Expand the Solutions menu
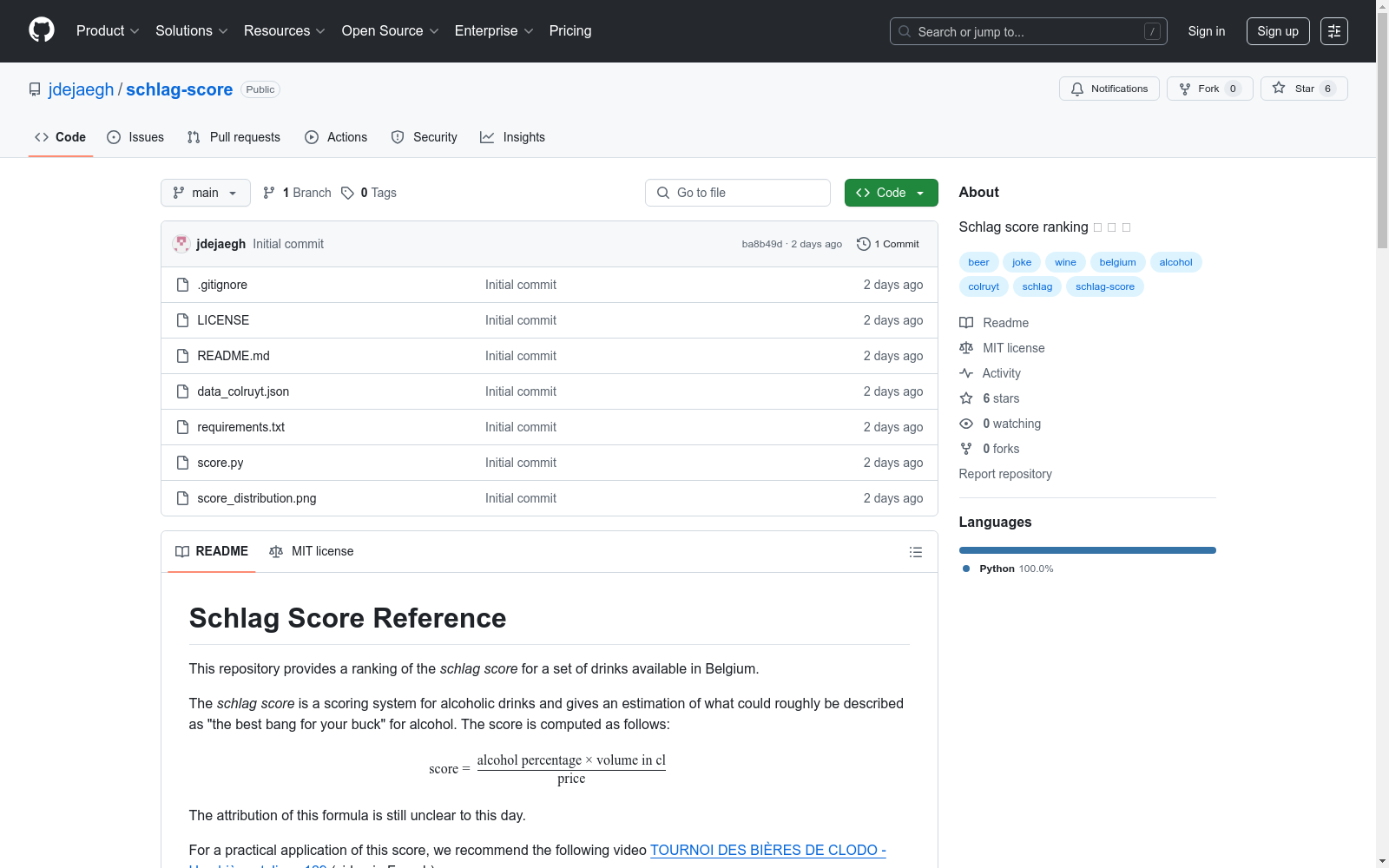This screenshot has height=868, width=1389. point(192,31)
